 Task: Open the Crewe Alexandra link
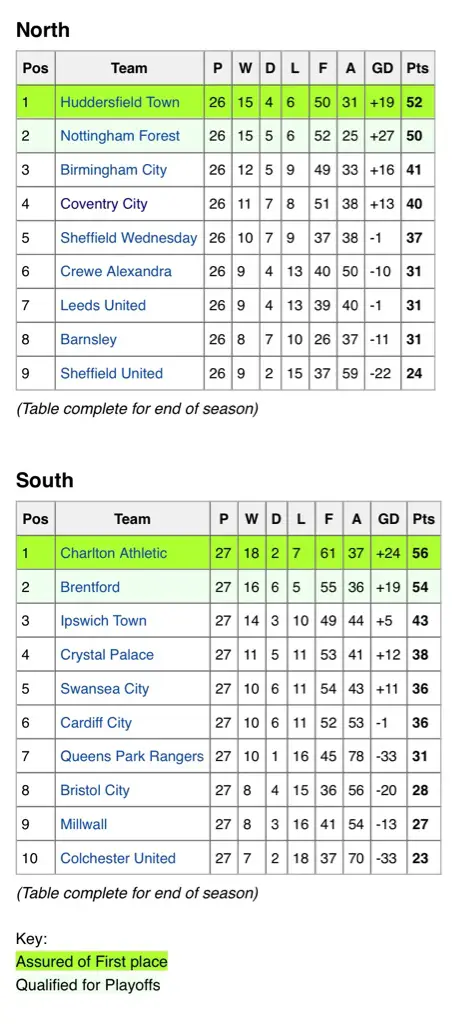click(116, 272)
